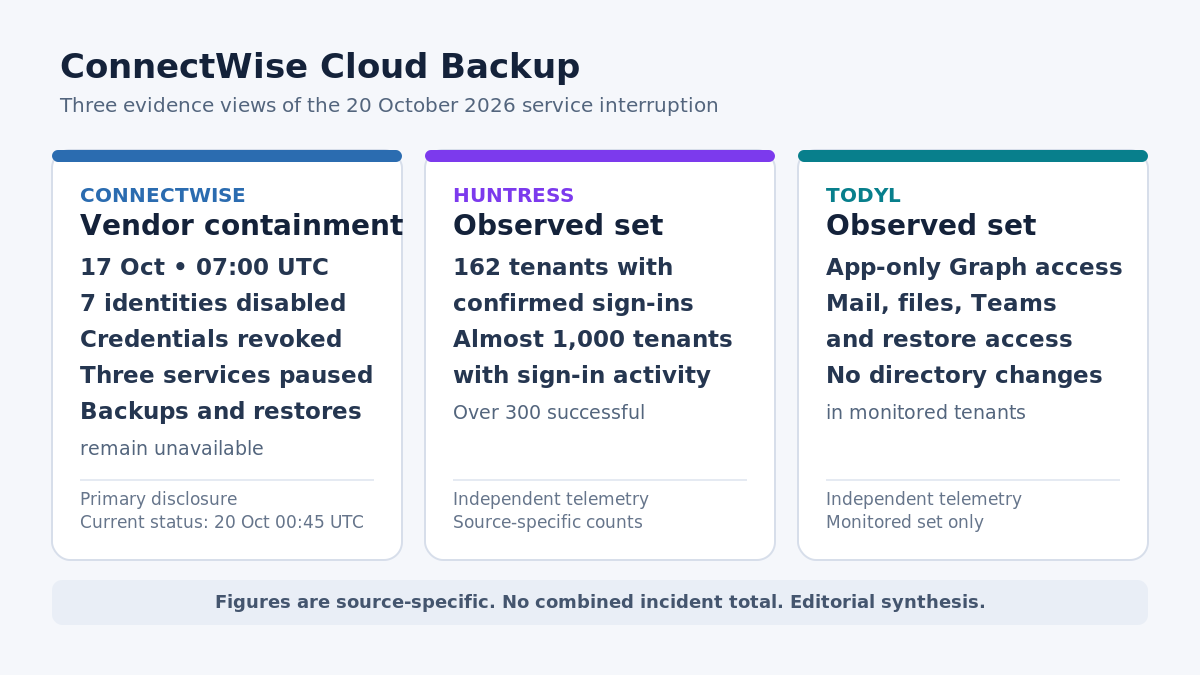Click the purple "HUNTRESS" source label
The image size is (1200, 675).
point(514,196)
